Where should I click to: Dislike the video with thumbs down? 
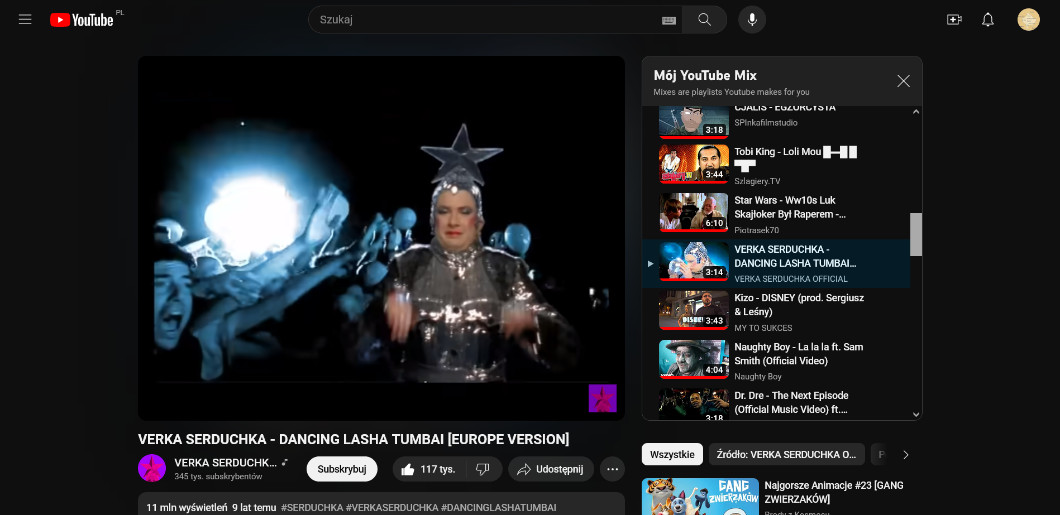[482, 469]
